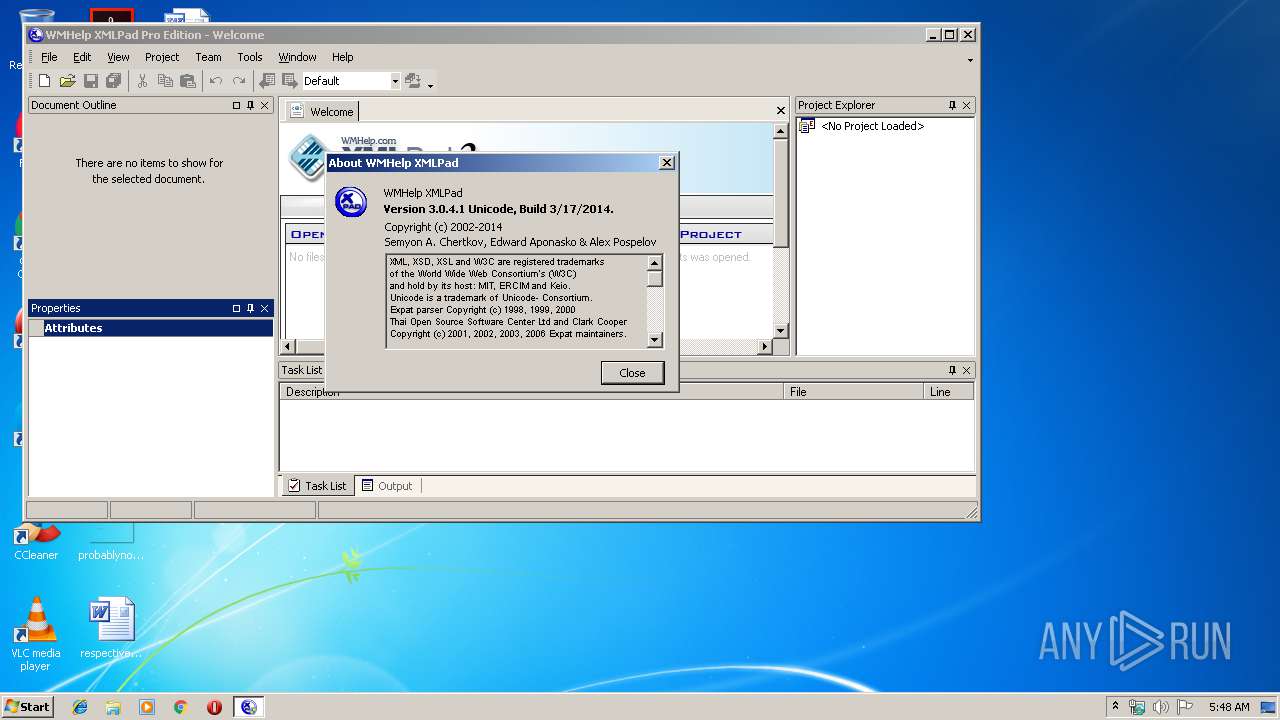Image resolution: width=1280 pixels, height=720 pixels.
Task: Open CCleaner desktop shortcut
Action: 36,540
